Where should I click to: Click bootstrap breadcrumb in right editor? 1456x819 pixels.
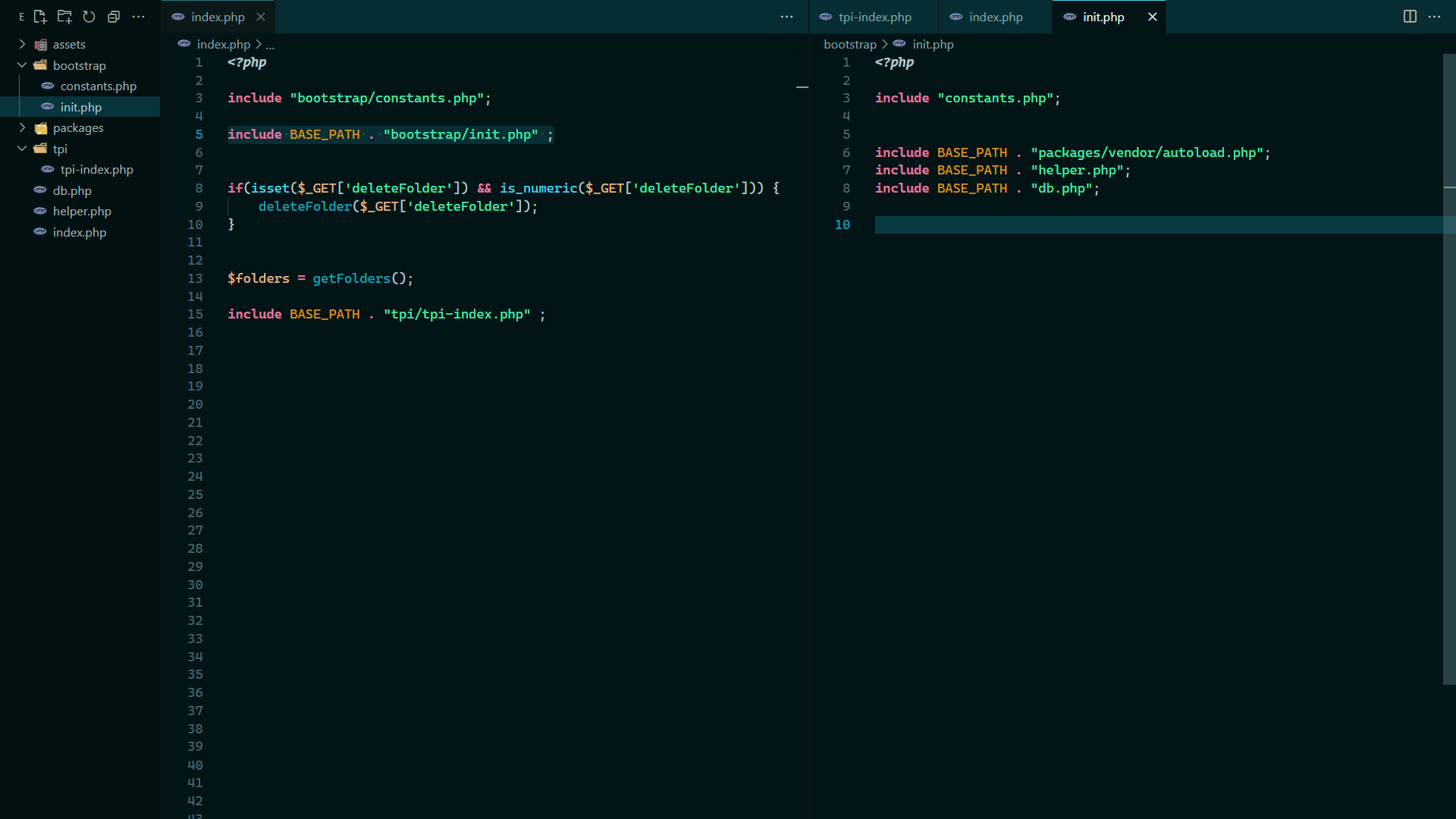pos(850,44)
